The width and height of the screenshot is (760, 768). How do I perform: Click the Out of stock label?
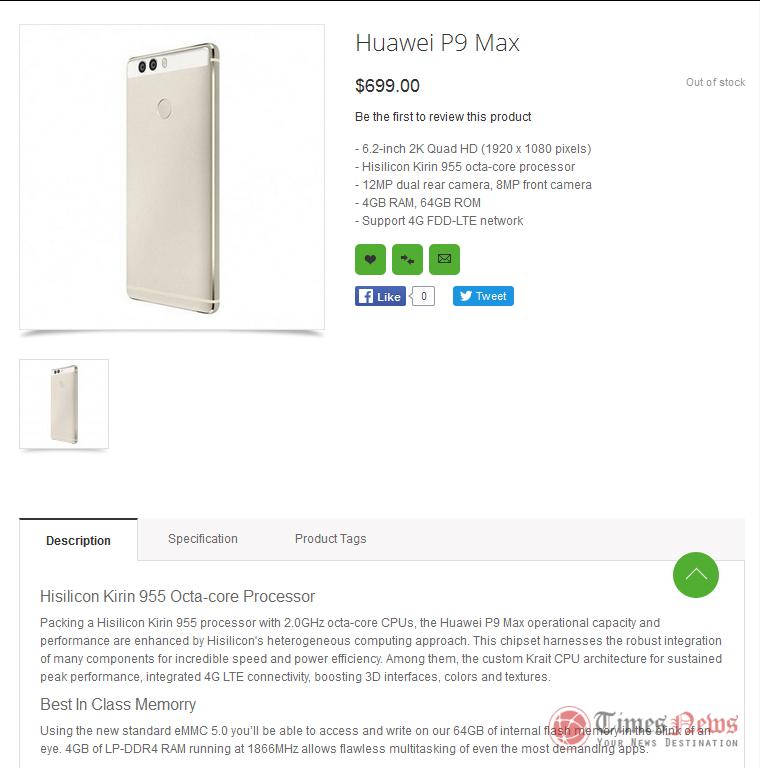[x=715, y=82]
